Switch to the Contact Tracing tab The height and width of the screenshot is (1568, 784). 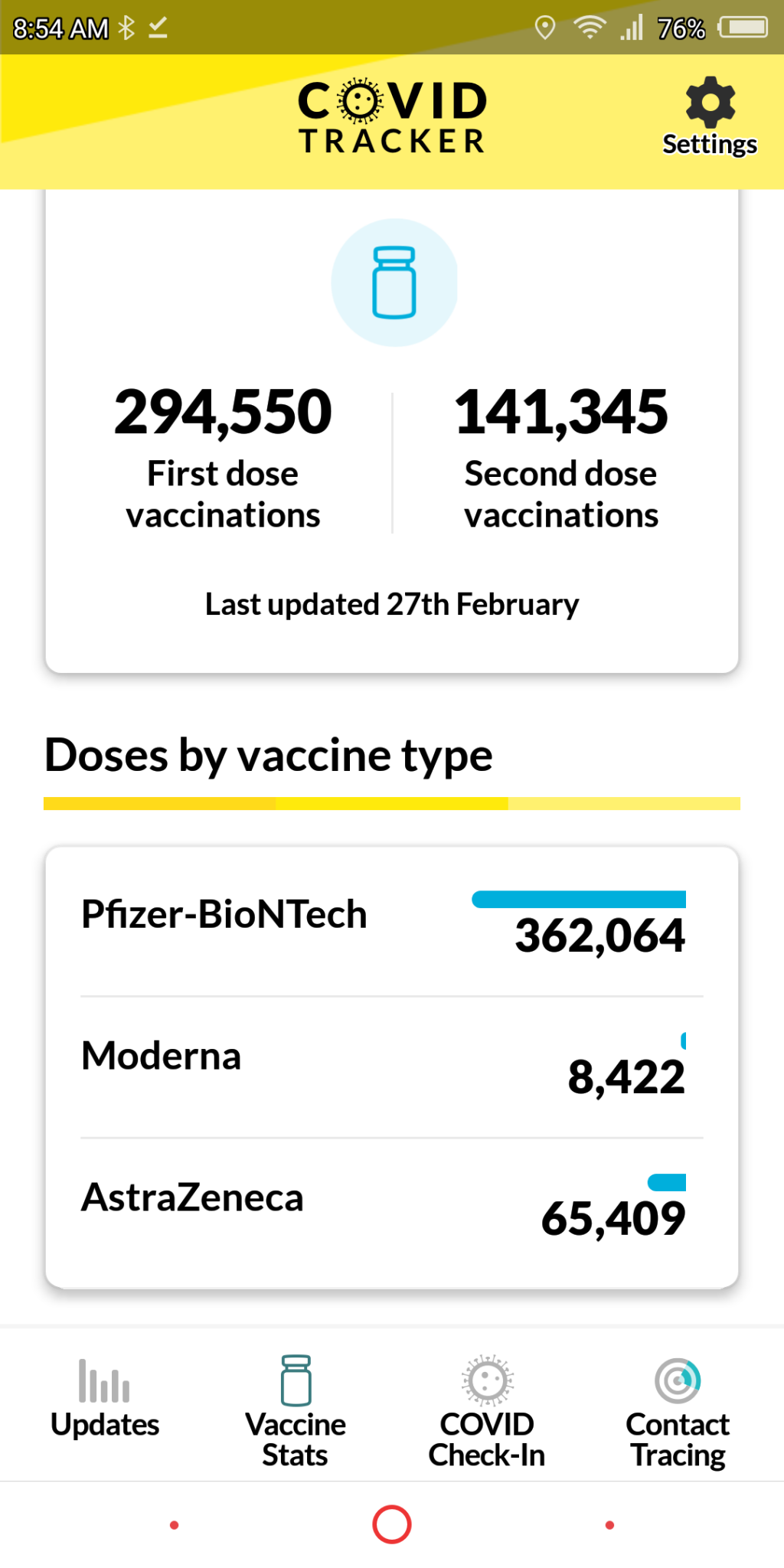click(678, 1439)
